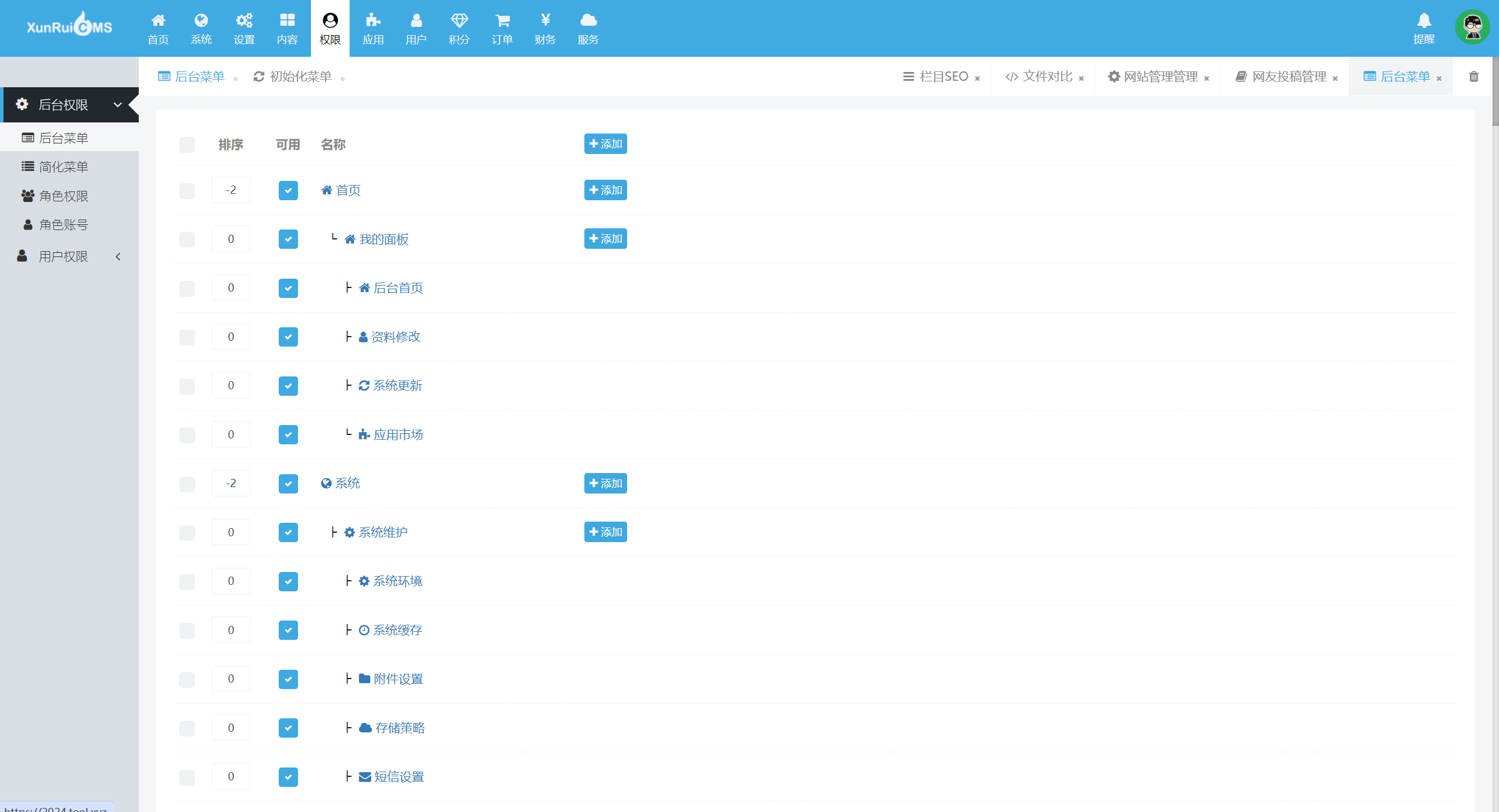Click the puzzle icon of 应用市场 row
This screenshot has width=1499, height=812.
tap(364, 434)
